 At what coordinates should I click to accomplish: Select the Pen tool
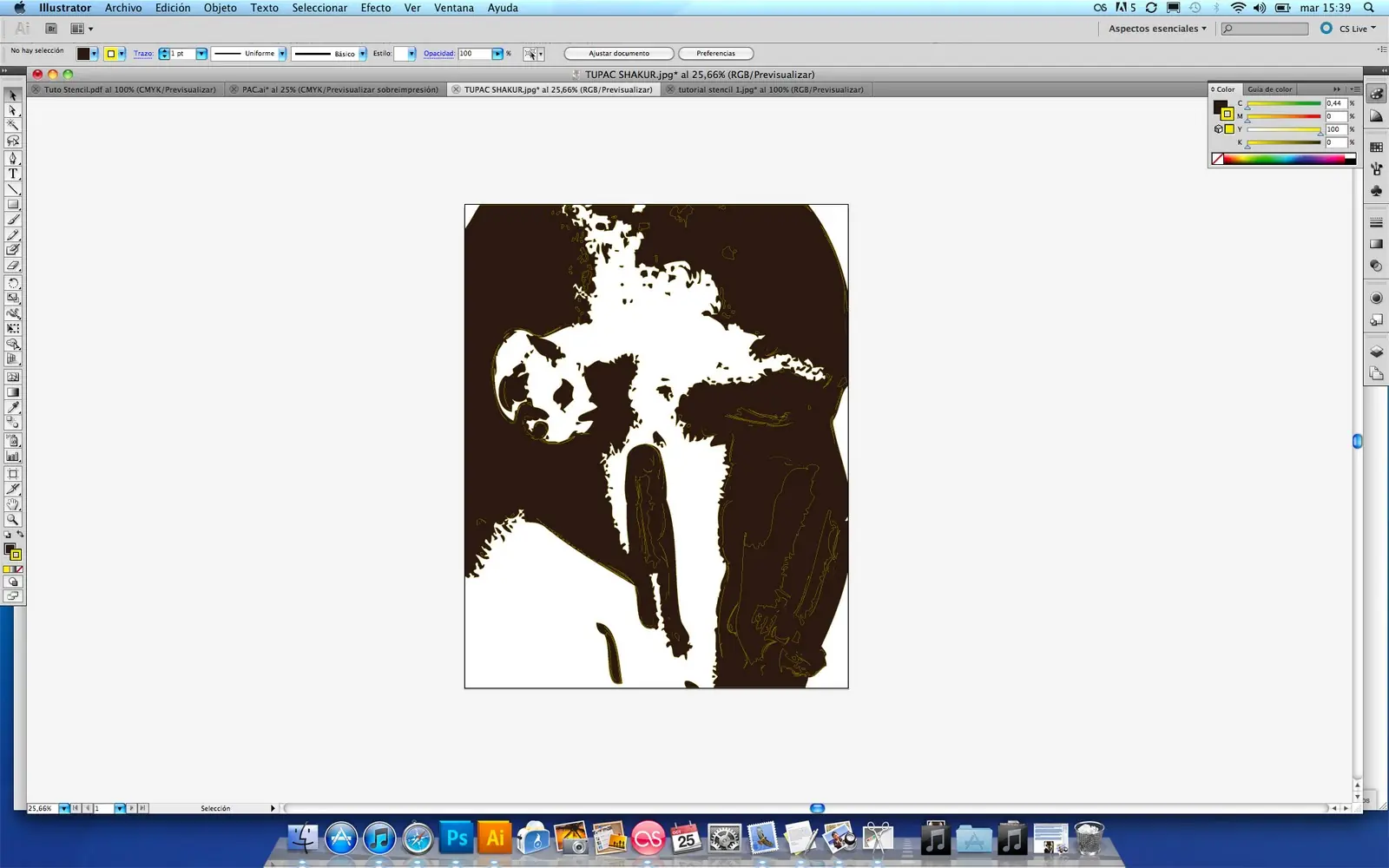click(13, 158)
